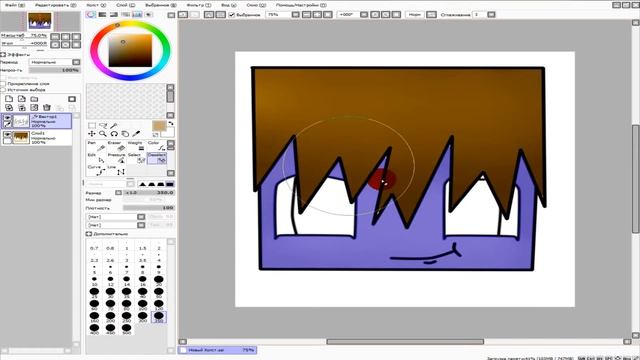Collapse the Дополнительно section

89,234
